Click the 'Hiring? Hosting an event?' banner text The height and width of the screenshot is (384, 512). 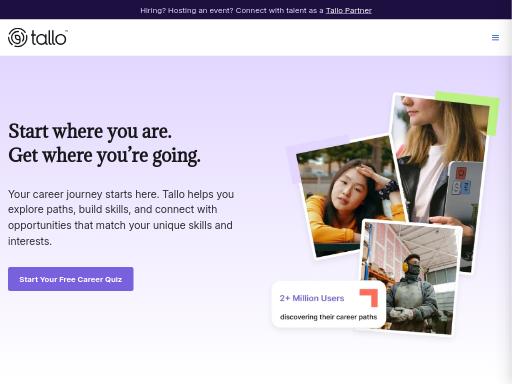pyautogui.click(x=256, y=11)
